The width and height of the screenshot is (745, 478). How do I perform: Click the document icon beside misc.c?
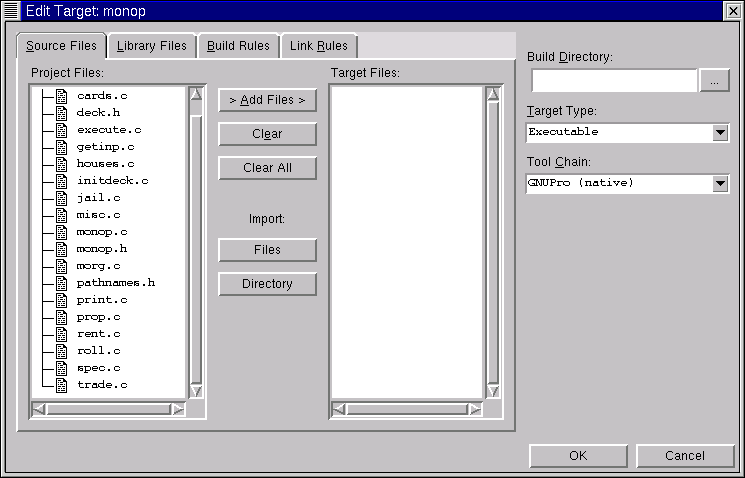pyautogui.click(x=61, y=215)
